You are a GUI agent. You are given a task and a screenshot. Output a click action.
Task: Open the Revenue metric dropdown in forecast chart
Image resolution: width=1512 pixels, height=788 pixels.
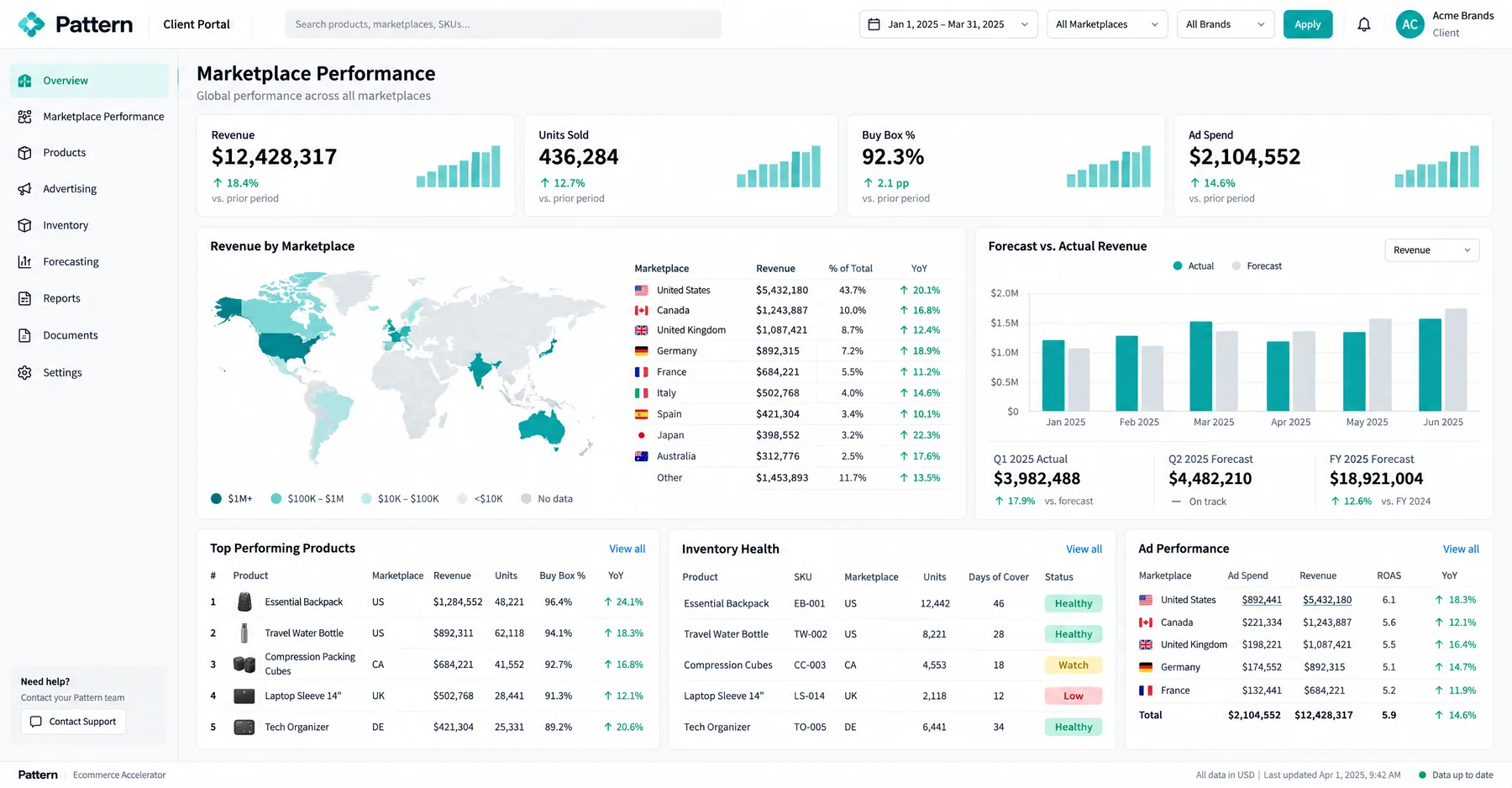click(x=1431, y=250)
